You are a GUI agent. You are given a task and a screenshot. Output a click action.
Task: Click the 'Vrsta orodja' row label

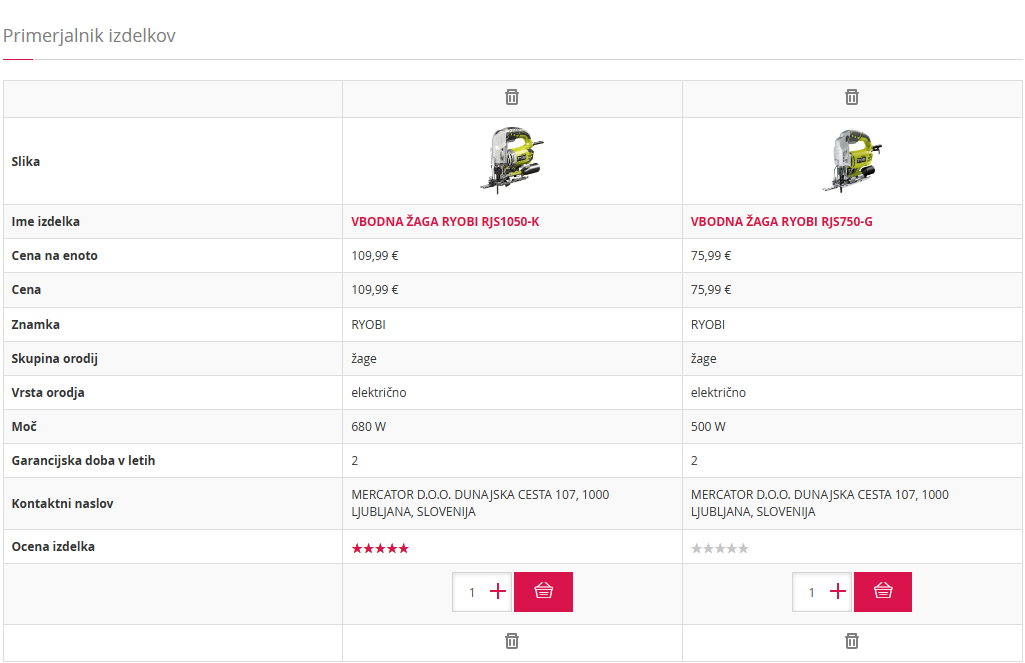[48, 392]
